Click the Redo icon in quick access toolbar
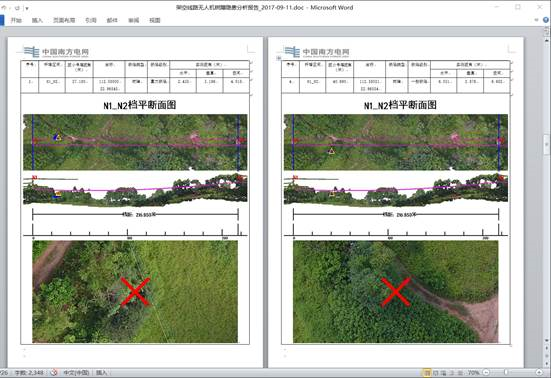The image size is (551, 378). point(17,7)
